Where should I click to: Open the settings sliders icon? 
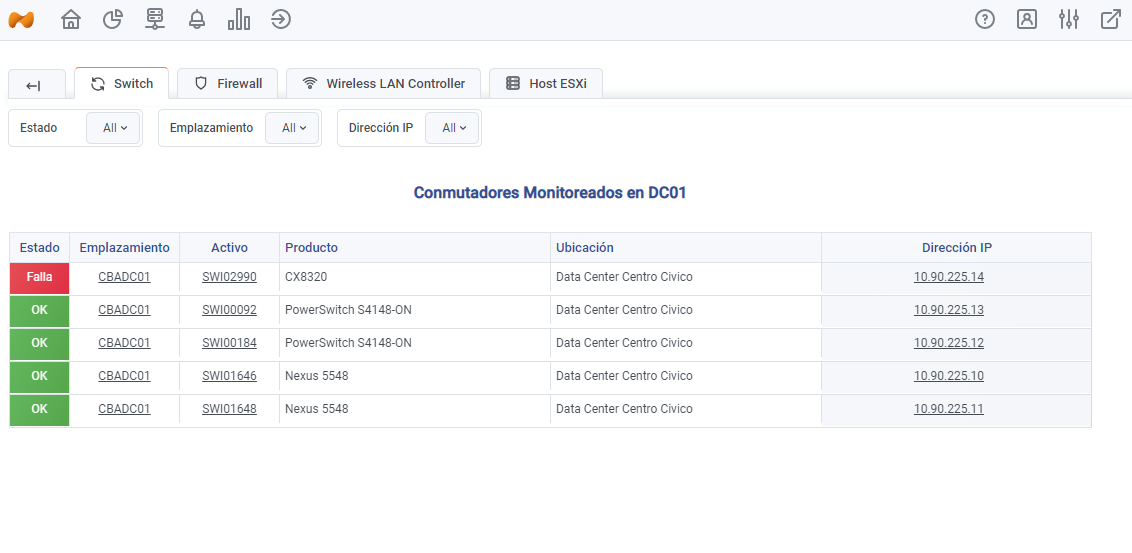(x=1069, y=19)
